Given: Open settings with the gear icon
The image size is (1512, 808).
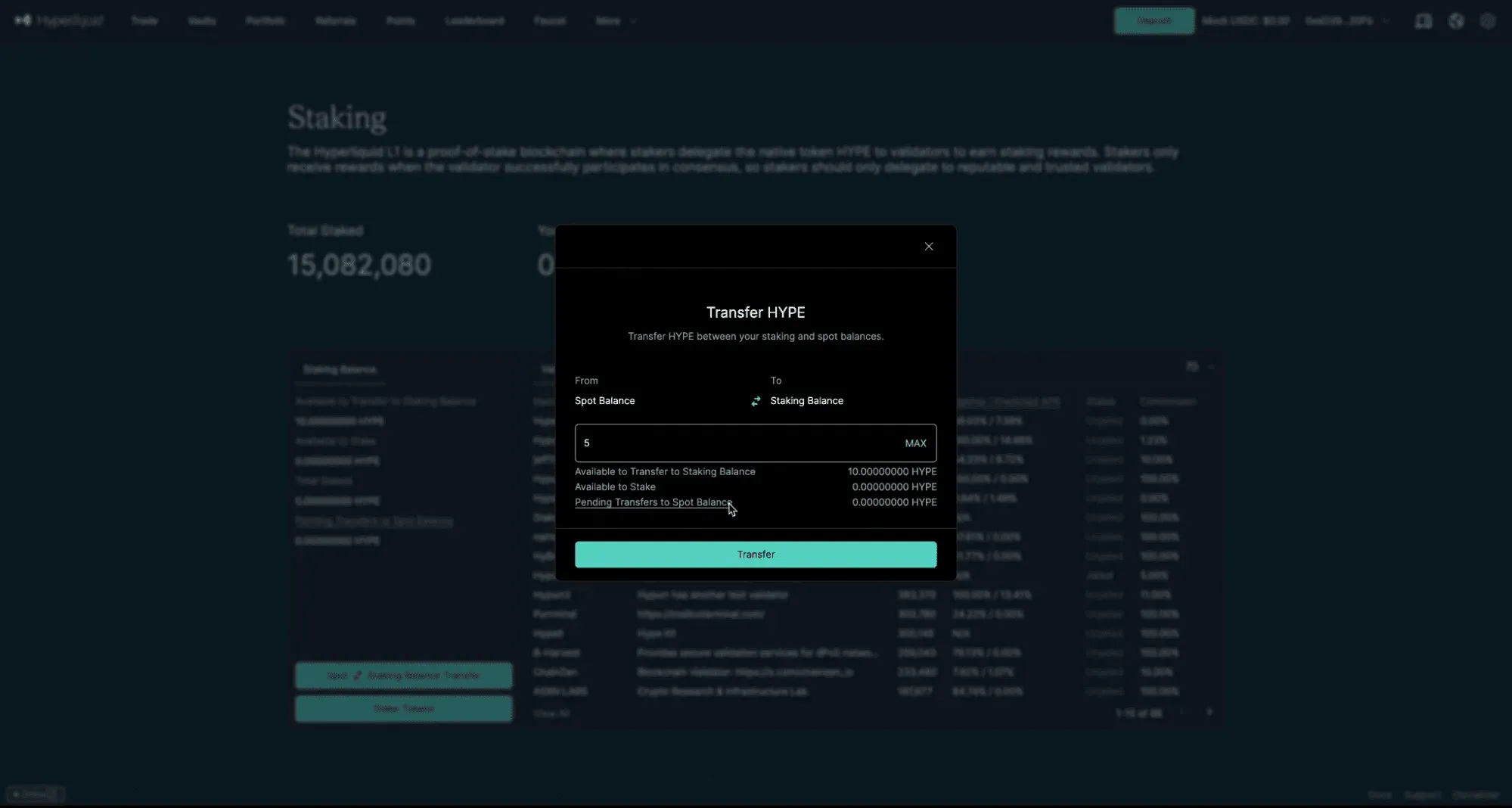Looking at the screenshot, I should coord(1488,21).
